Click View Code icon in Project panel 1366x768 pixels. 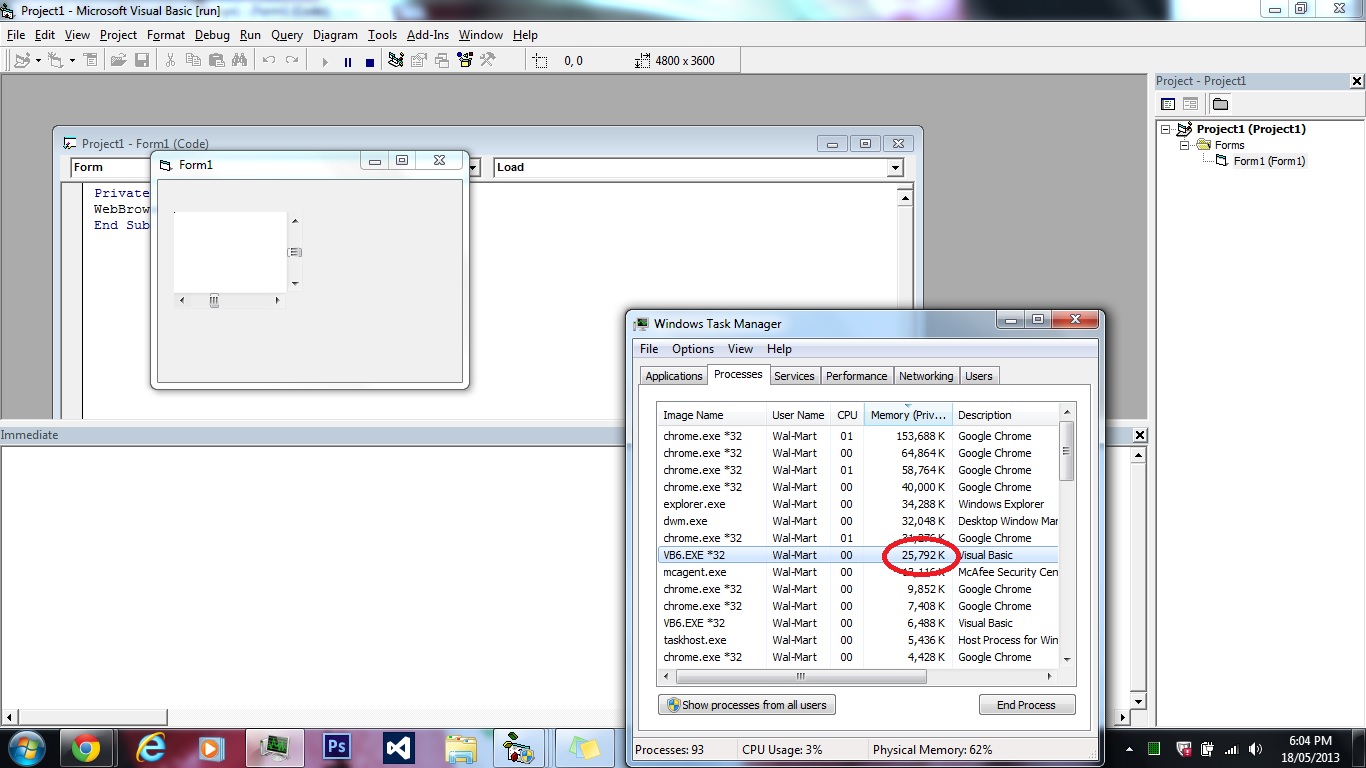pos(1168,104)
